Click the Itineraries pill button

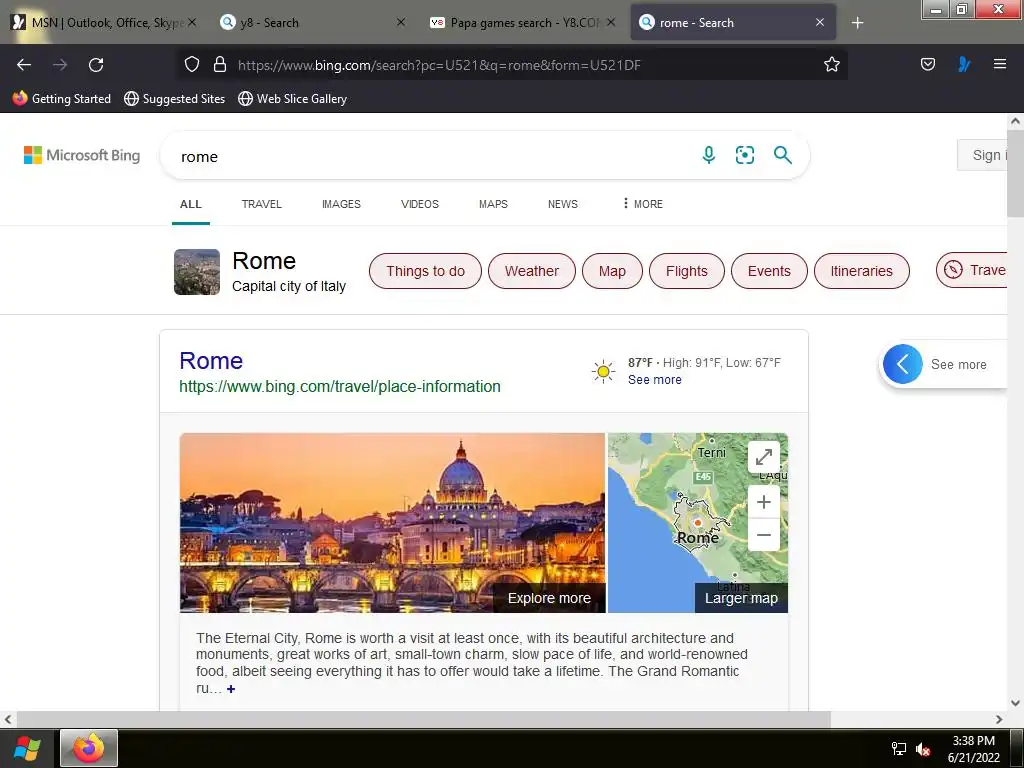pyautogui.click(x=861, y=271)
